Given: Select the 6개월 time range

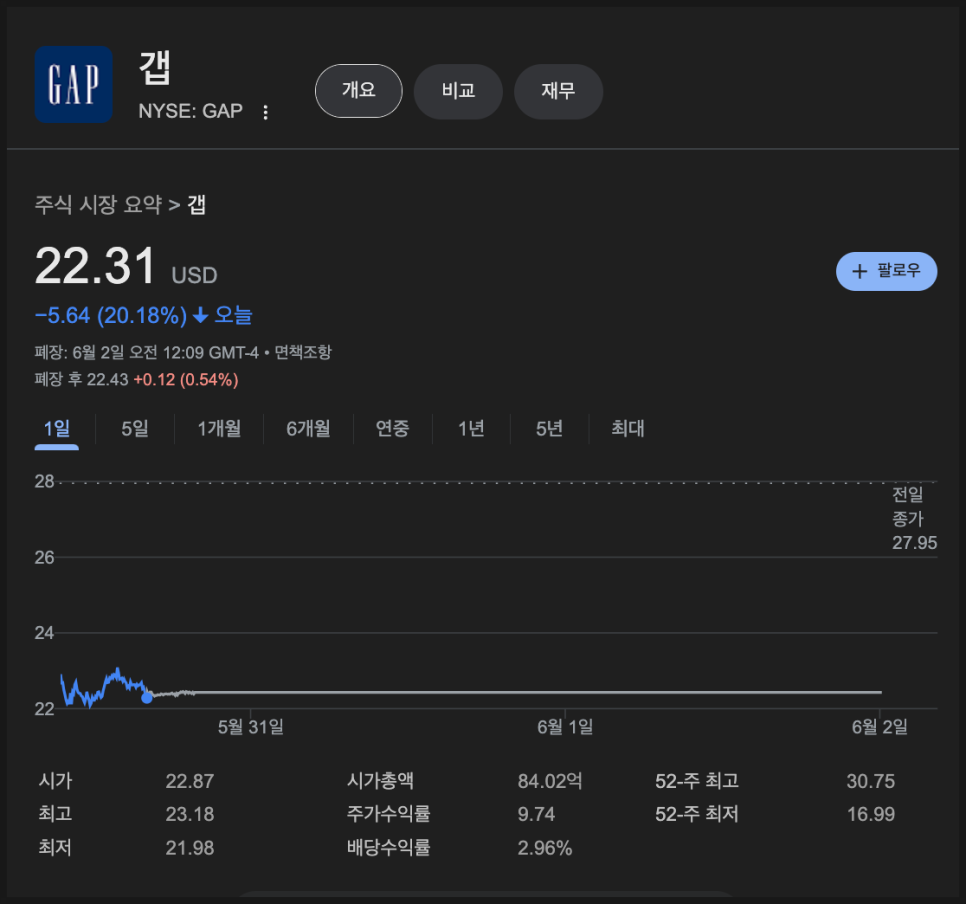Looking at the screenshot, I should (308, 428).
